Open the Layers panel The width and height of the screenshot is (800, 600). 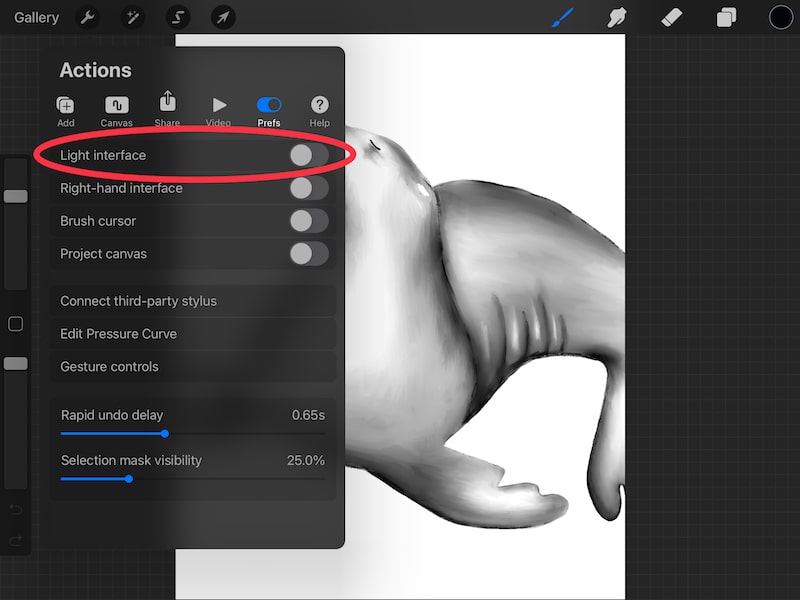point(727,17)
